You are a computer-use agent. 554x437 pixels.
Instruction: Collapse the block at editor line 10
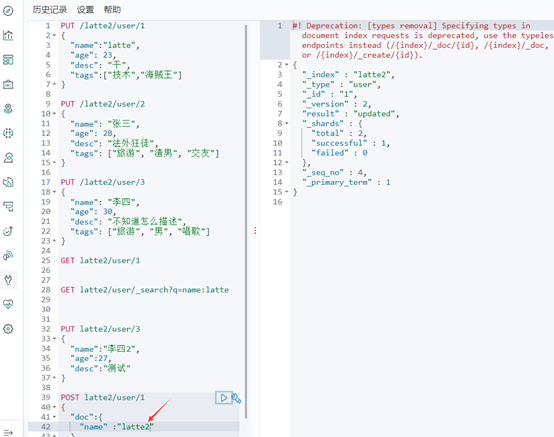(54, 114)
